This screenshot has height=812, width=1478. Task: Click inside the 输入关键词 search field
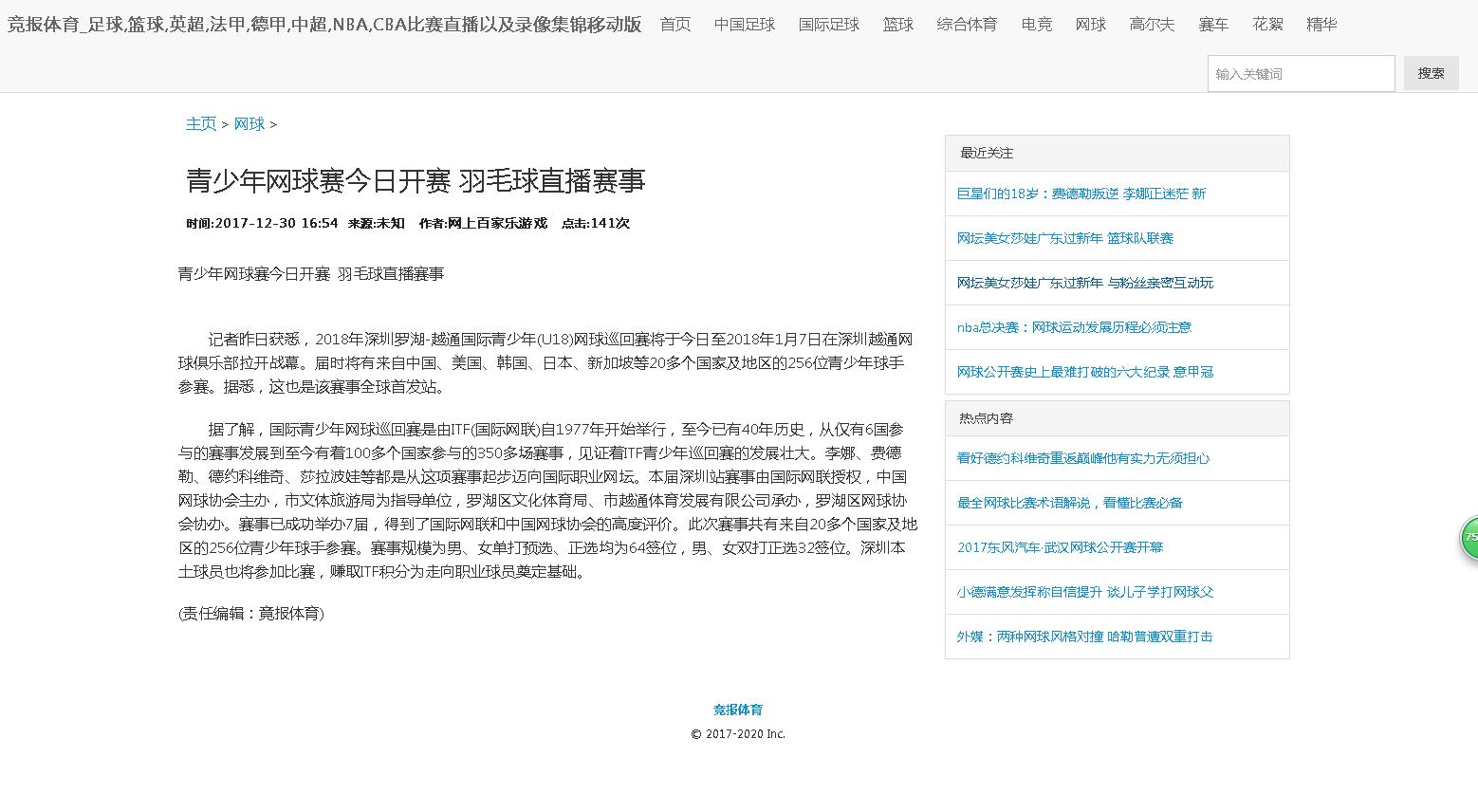tap(1300, 74)
